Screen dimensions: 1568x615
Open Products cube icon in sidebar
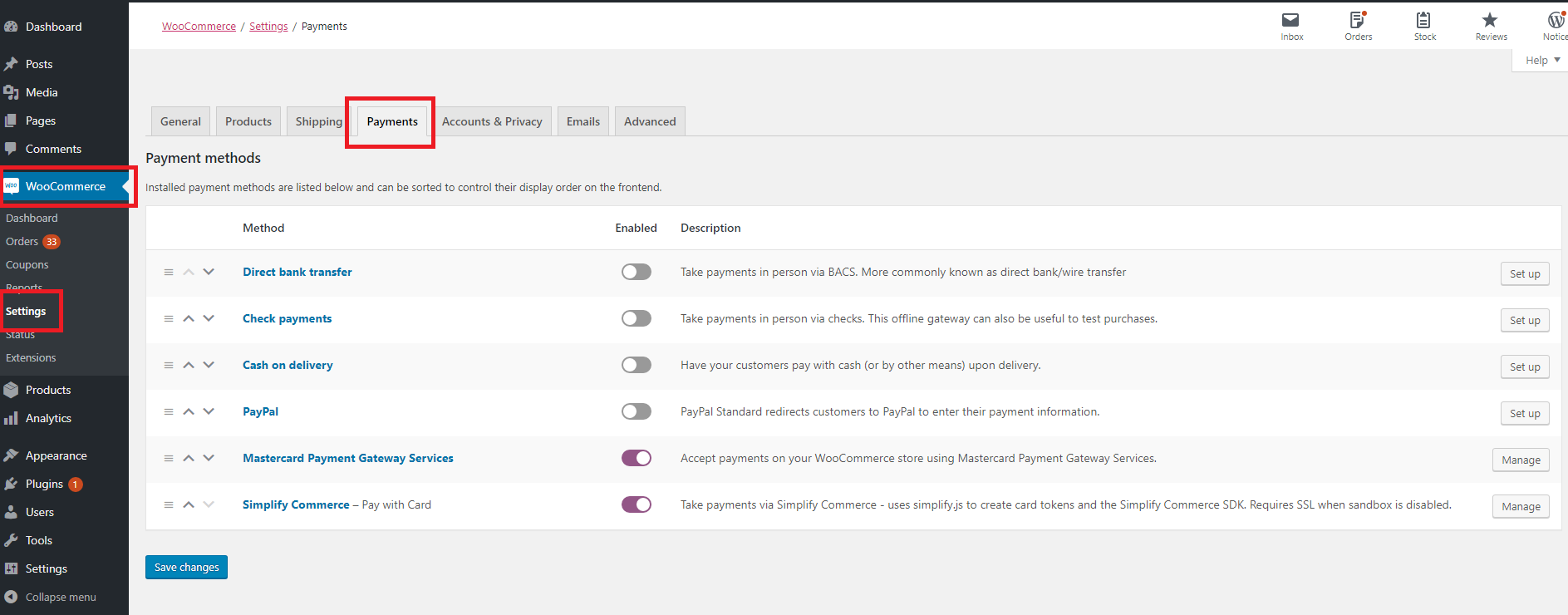(11, 390)
